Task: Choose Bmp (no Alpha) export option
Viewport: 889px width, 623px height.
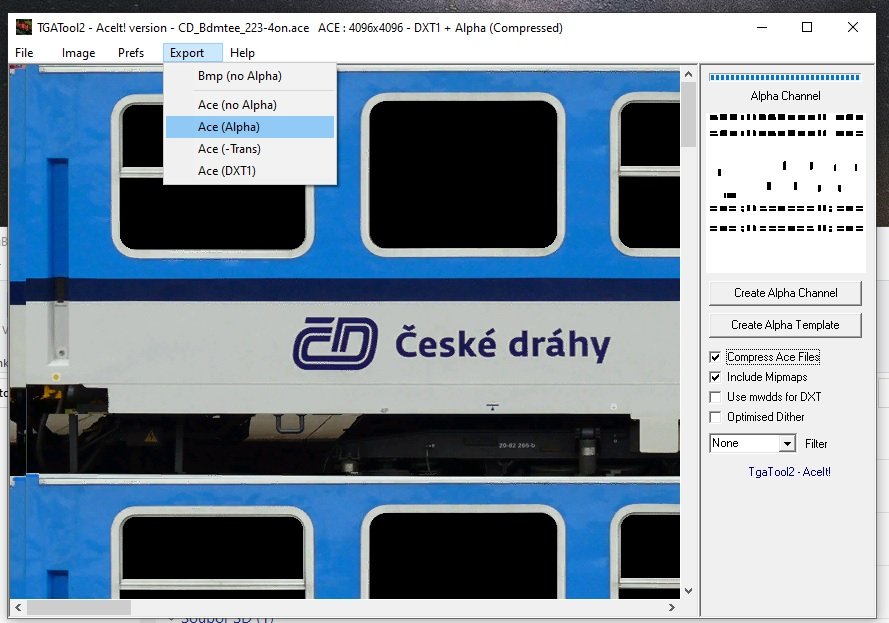Action: (x=239, y=76)
